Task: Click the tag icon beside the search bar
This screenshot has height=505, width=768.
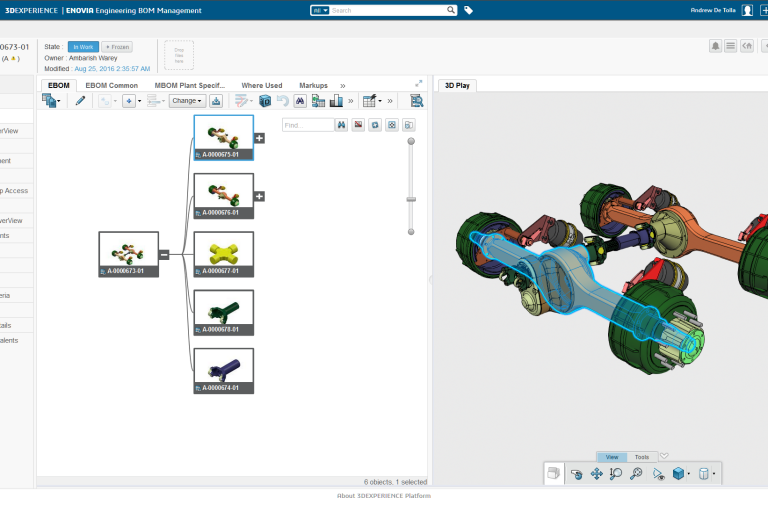Action: (x=468, y=10)
